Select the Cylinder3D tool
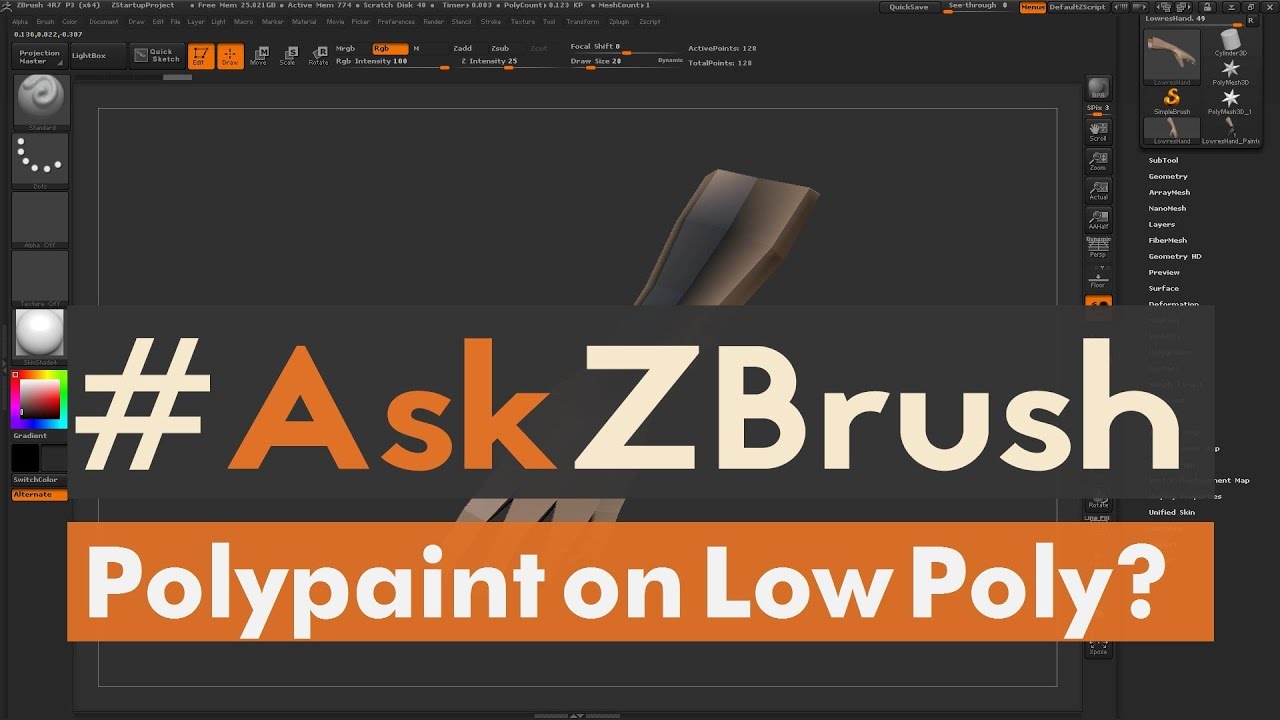The image size is (1280, 720). (1231, 43)
